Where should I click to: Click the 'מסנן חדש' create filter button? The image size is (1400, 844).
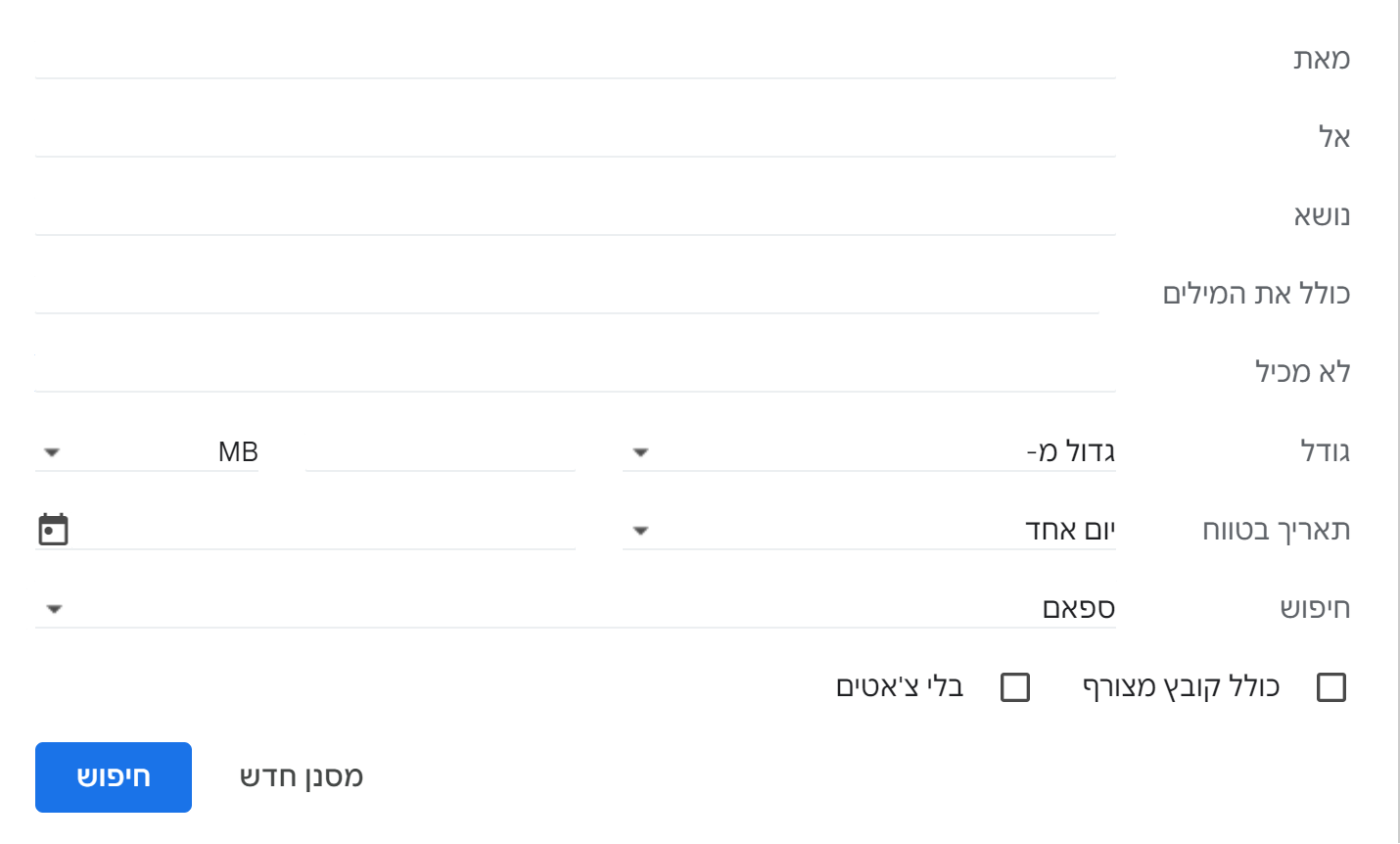pos(302,777)
